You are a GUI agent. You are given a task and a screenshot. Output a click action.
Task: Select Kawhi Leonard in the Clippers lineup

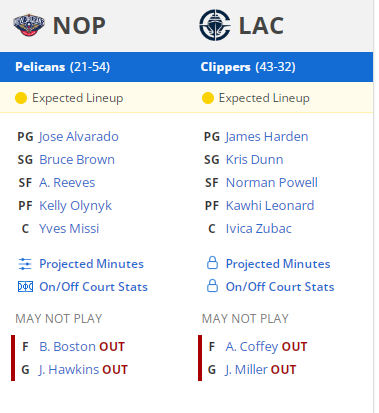tap(270, 206)
